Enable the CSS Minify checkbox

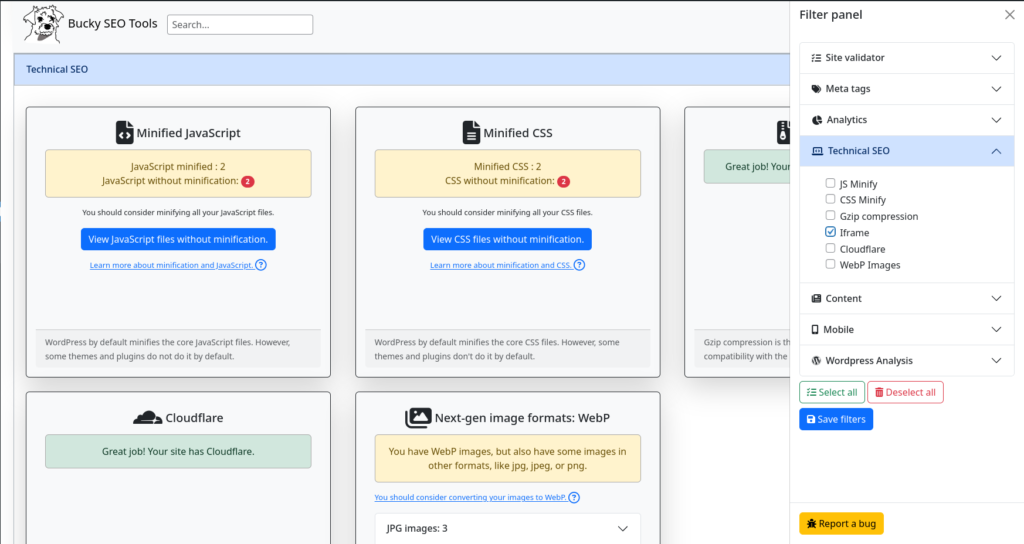point(830,199)
